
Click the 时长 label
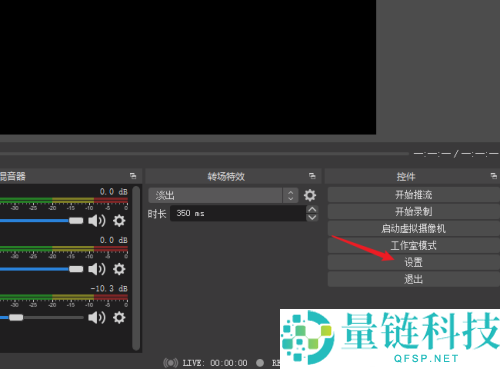click(157, 214)
